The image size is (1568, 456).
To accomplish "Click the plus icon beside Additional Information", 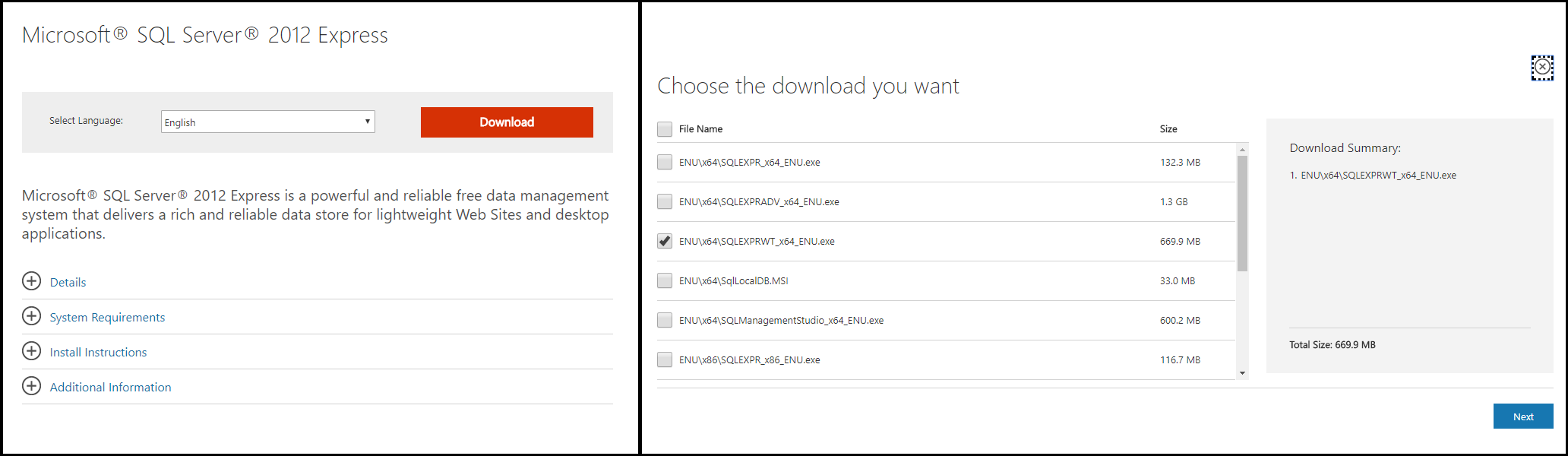I will point(31,386).
